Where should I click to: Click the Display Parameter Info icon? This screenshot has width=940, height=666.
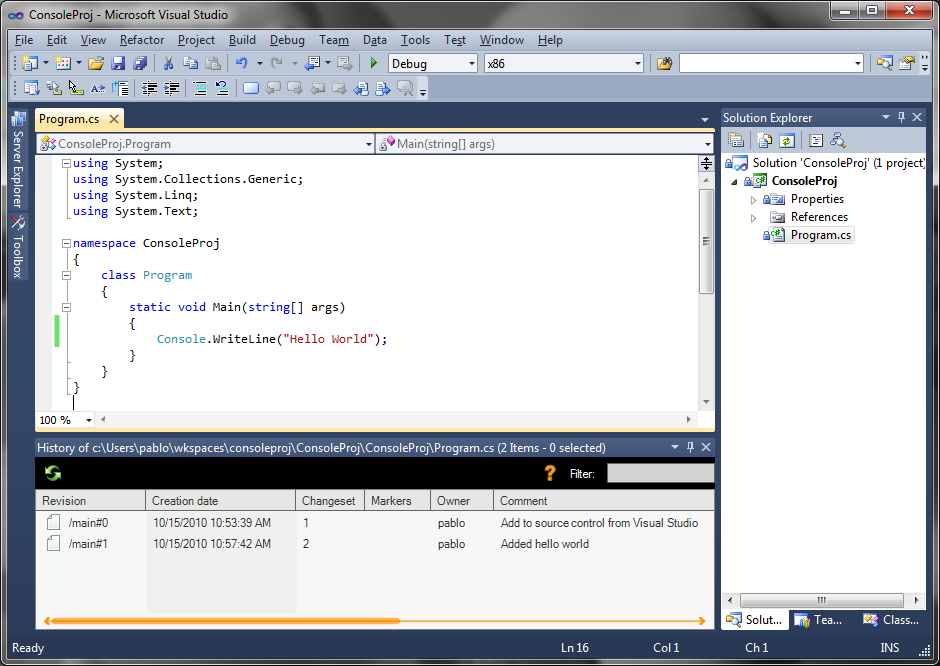tap(54, 89)
